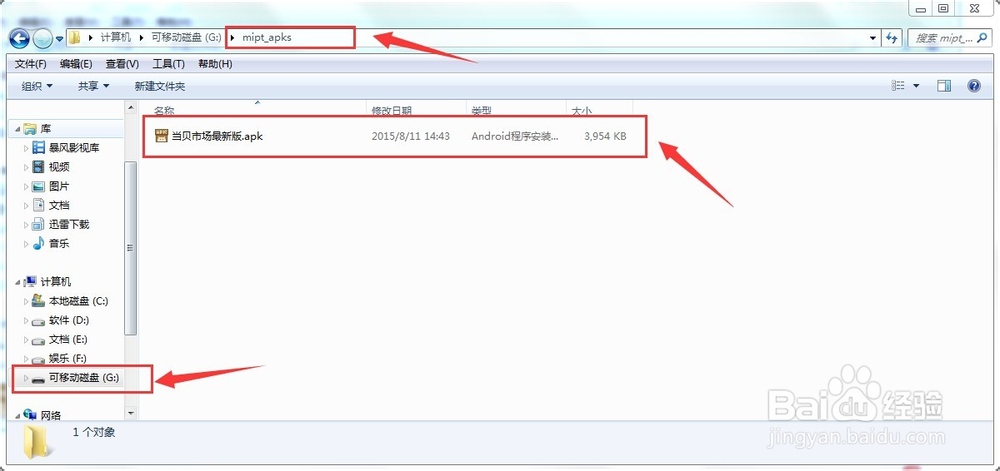
Task: Click mipt_apks in the address breadcrumb
Action: [267, 38]
